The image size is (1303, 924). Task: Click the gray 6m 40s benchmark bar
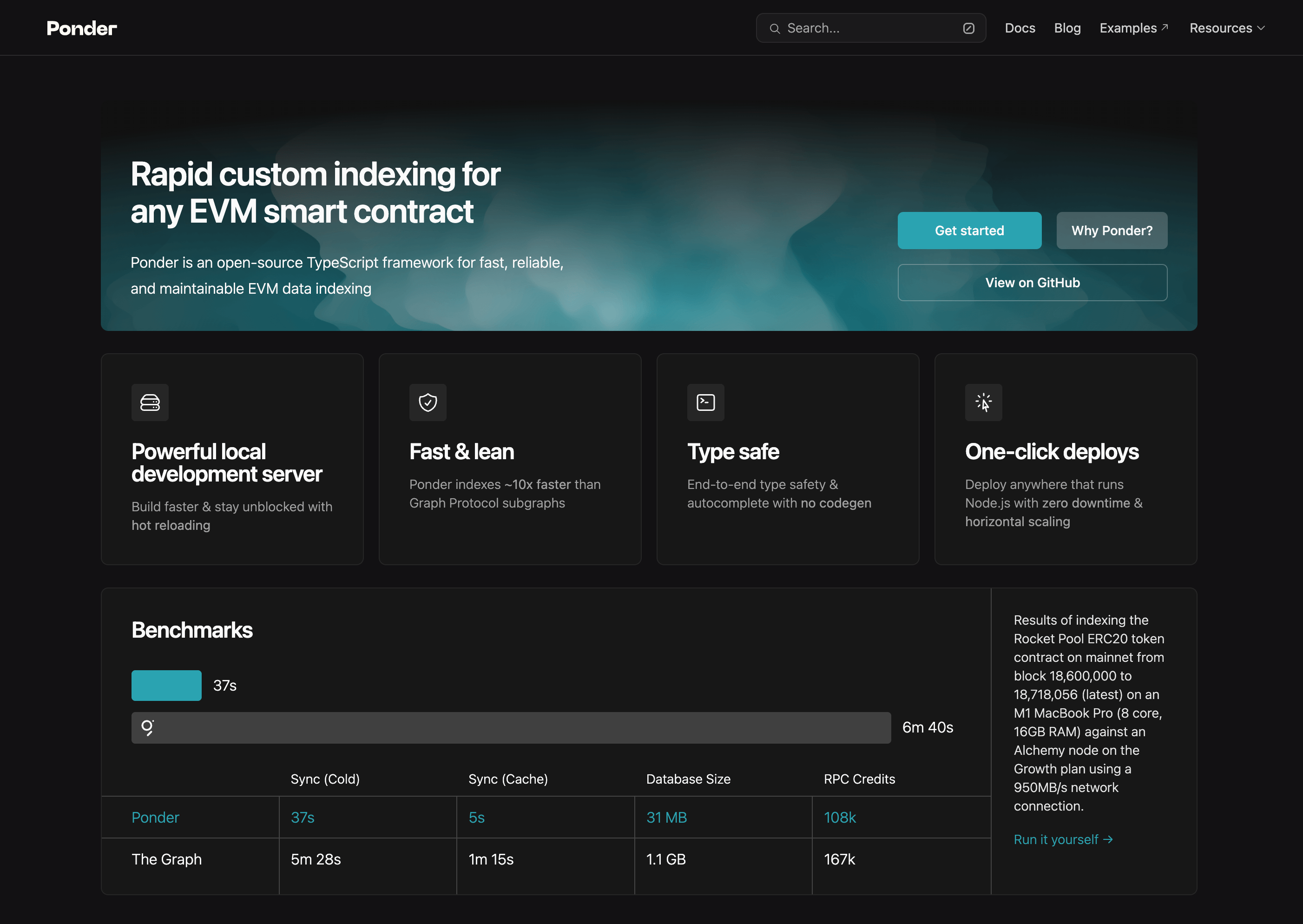point(511,728)
